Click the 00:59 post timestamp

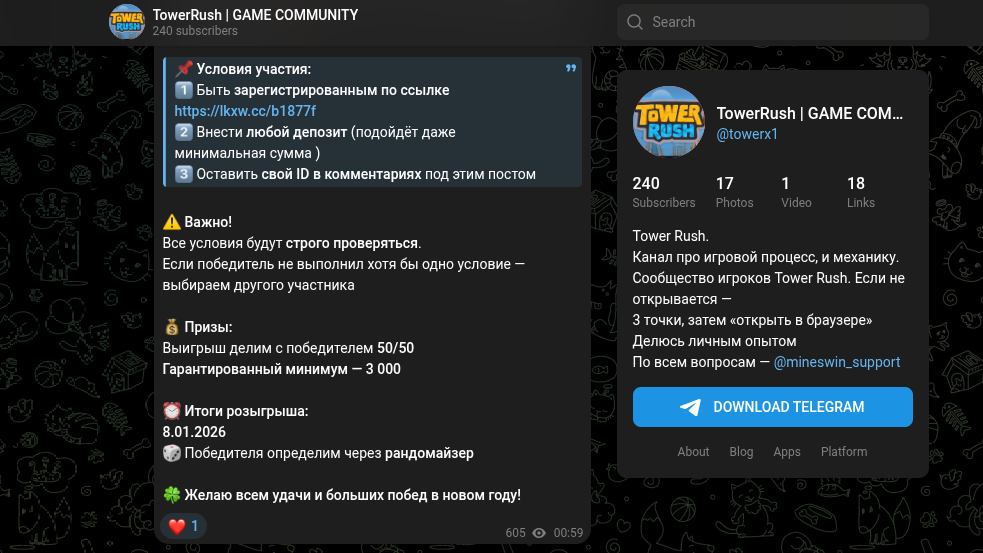point(568,533)
